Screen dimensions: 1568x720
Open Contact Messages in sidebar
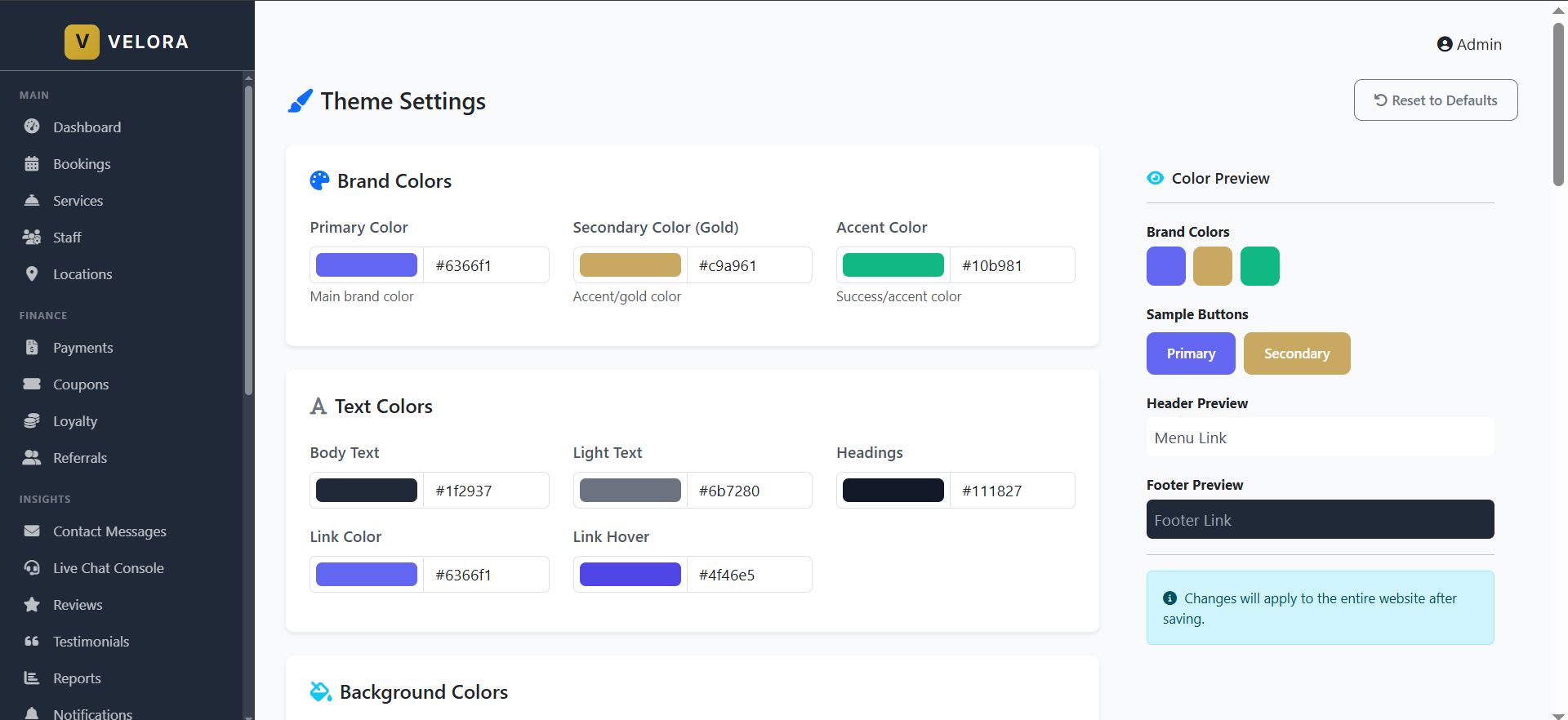[109, 531]
